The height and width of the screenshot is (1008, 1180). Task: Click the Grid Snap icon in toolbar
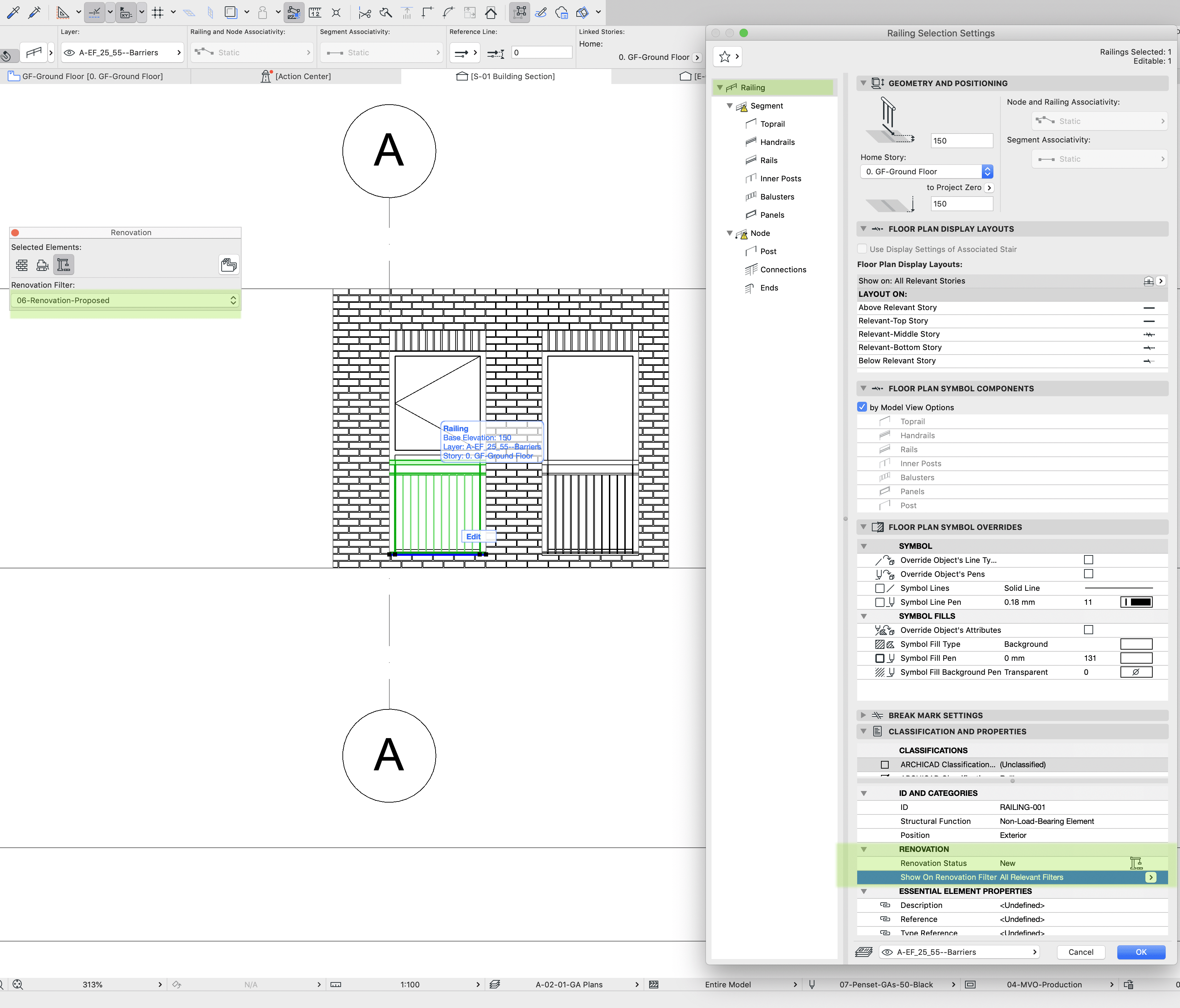(158, 12)
